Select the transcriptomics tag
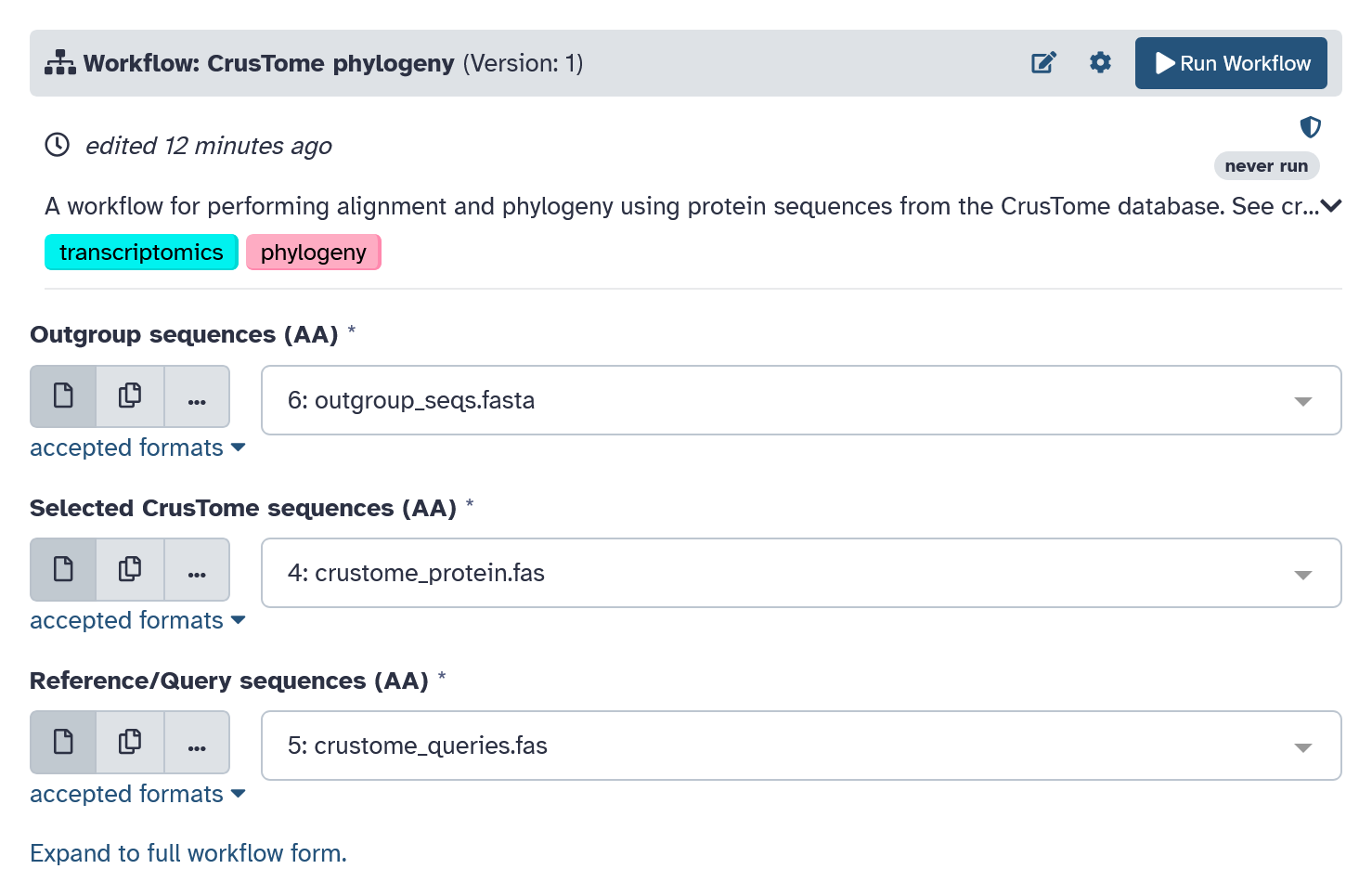This screenshot has width=1372, height=882. tap(141, 252)
